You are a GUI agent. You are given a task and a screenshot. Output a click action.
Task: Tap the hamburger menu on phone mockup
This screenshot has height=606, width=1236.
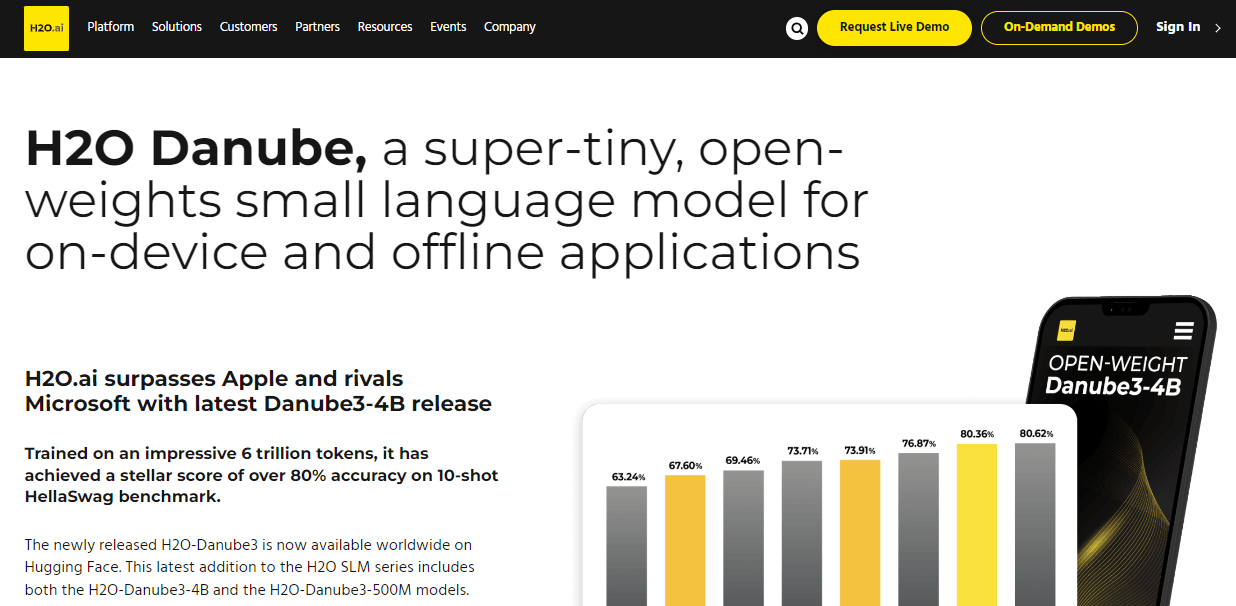coord(1184,331)
